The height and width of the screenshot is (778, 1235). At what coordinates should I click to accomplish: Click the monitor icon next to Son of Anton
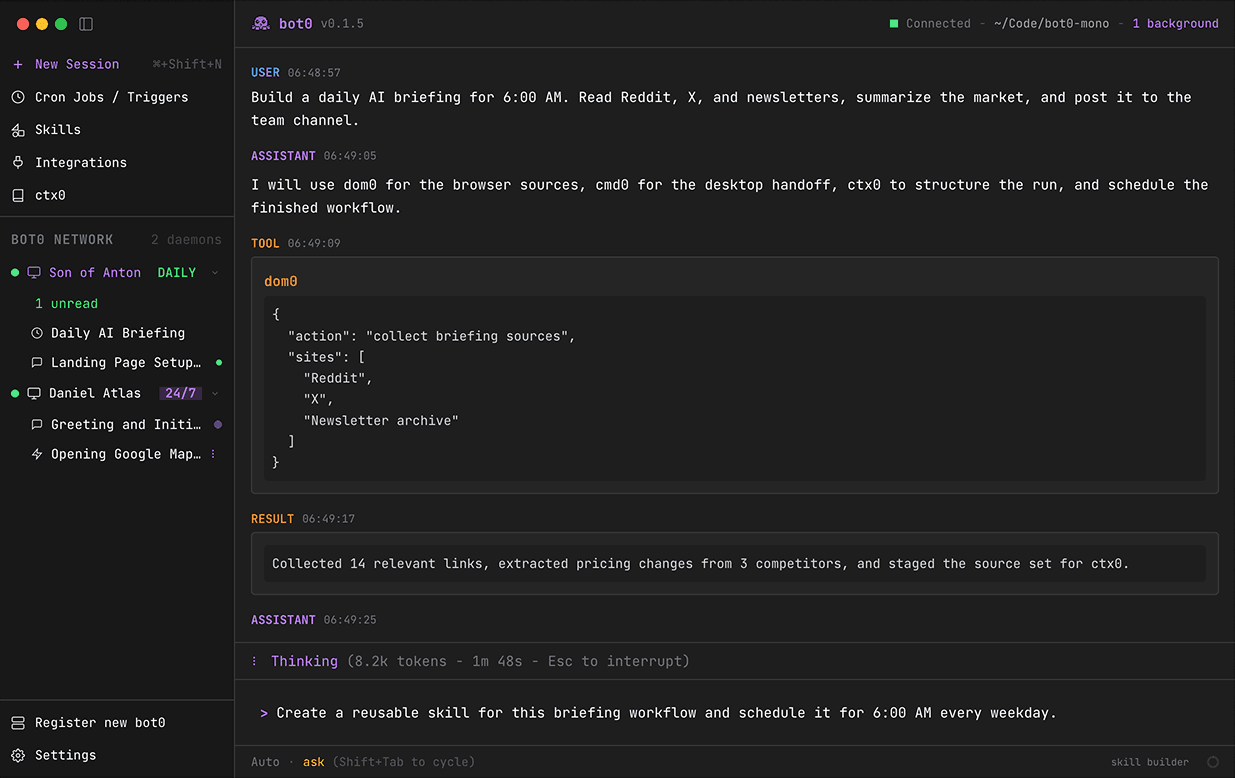[x=33, y=271]
